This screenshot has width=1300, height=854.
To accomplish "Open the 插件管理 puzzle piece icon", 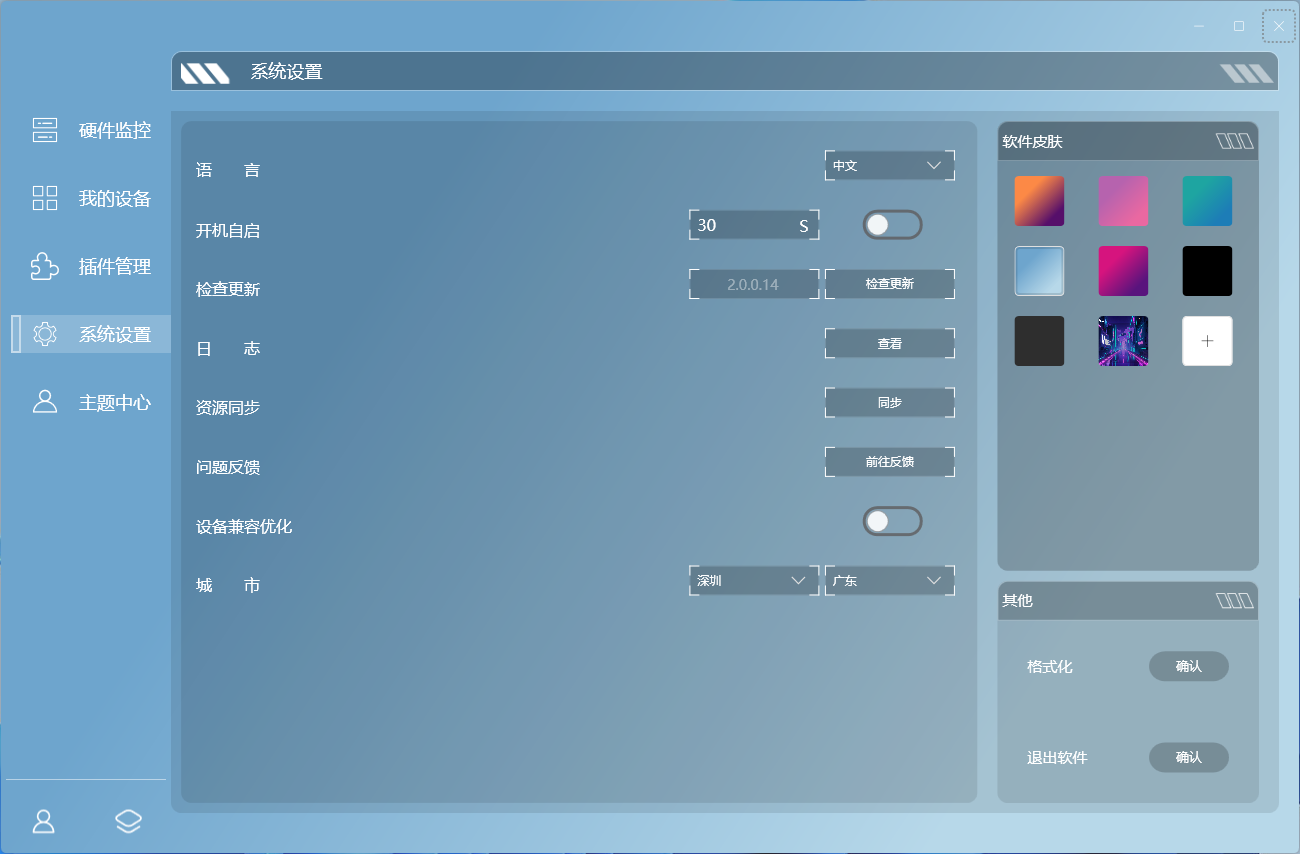I will click(45, 266).
